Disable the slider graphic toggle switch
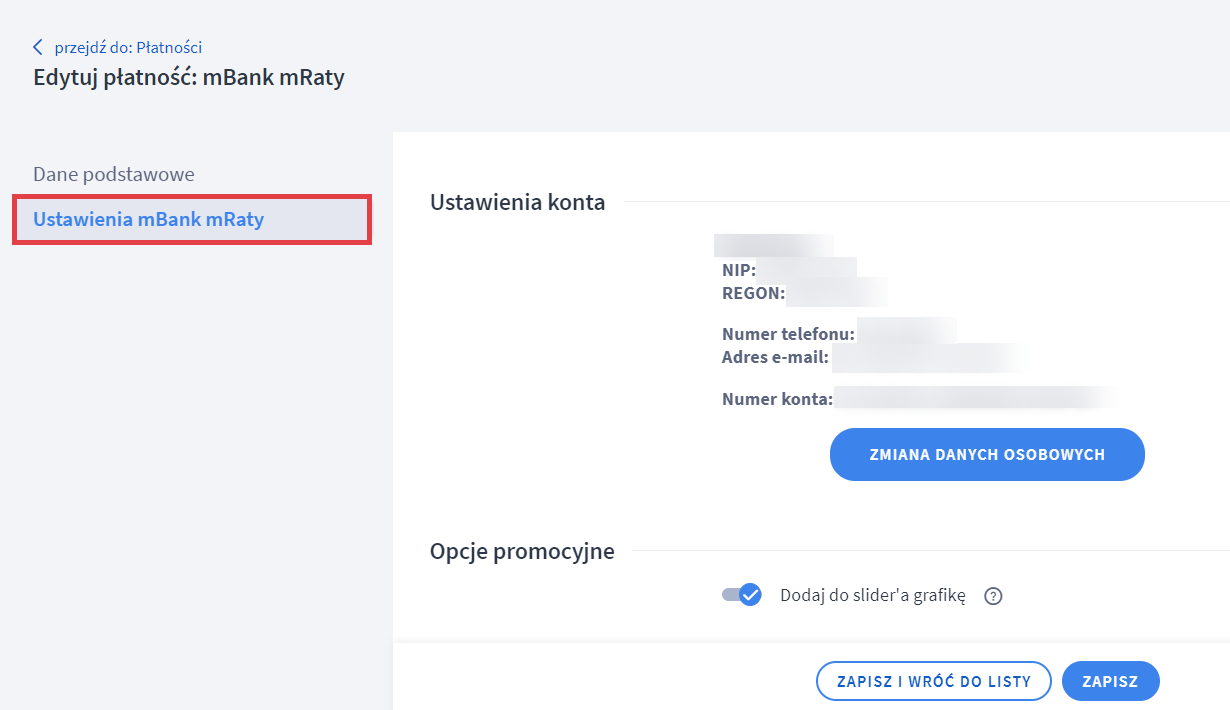This screenshot has height=710, width=1230. click(742, 595)
